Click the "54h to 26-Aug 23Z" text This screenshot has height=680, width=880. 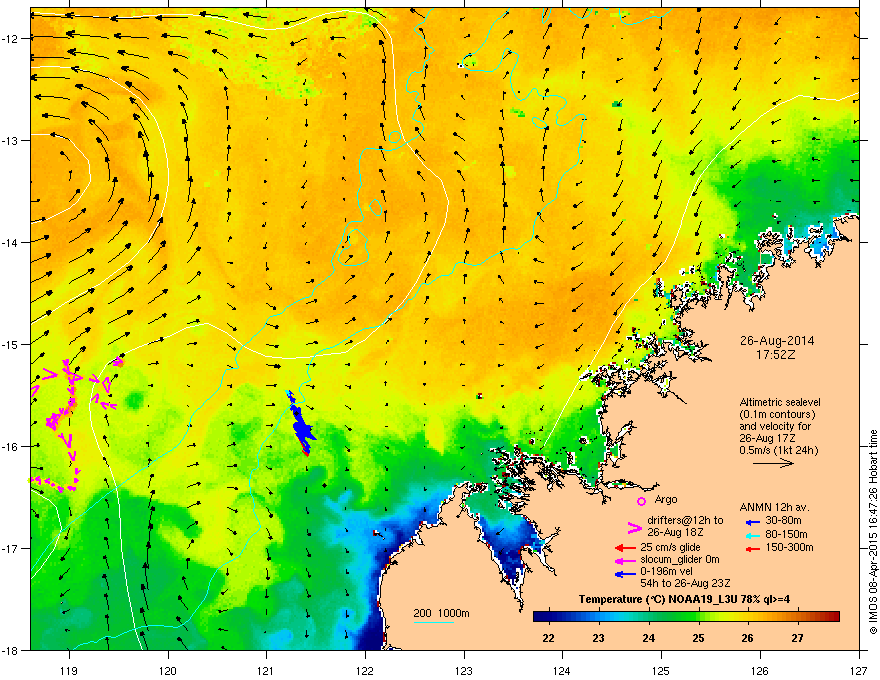[685, 584]
